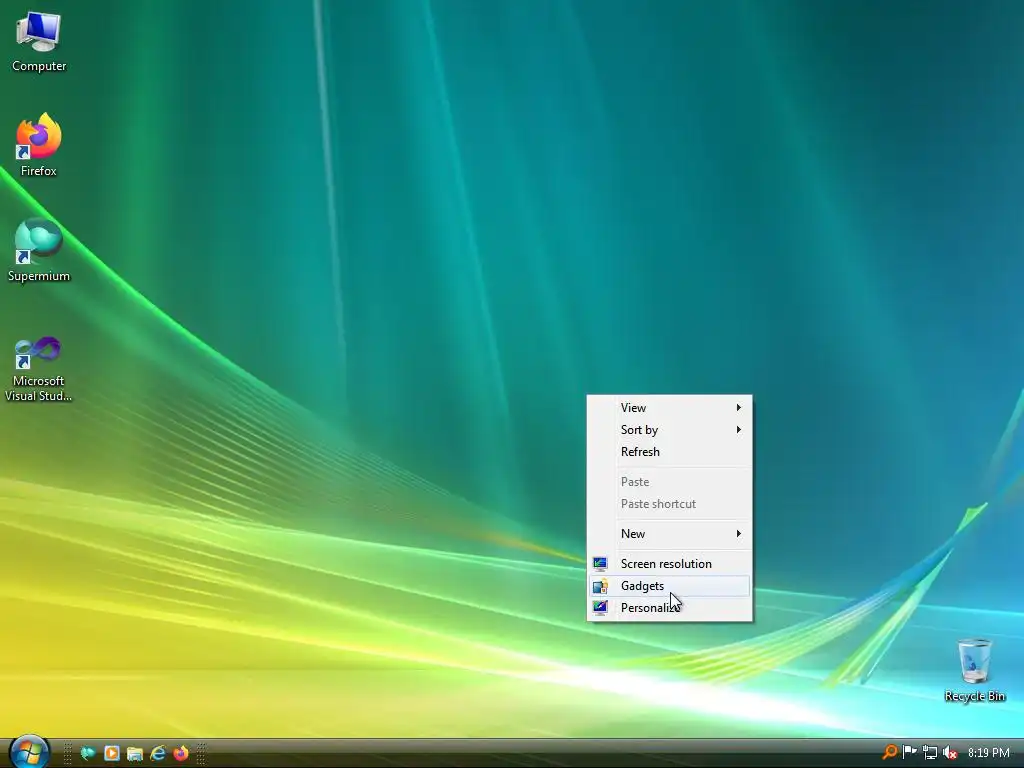Viewport: 1024px width, 768px height.
Task: Expand the View submenu arrow
Action: 739,408
